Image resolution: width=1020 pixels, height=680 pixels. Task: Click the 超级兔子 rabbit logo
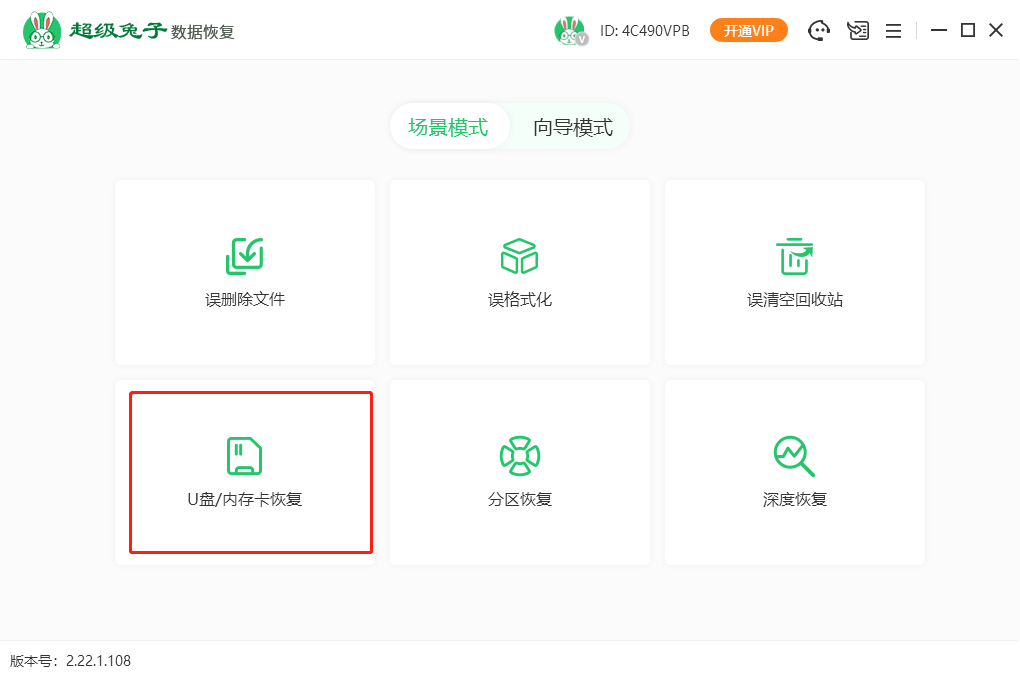[41, 31]
